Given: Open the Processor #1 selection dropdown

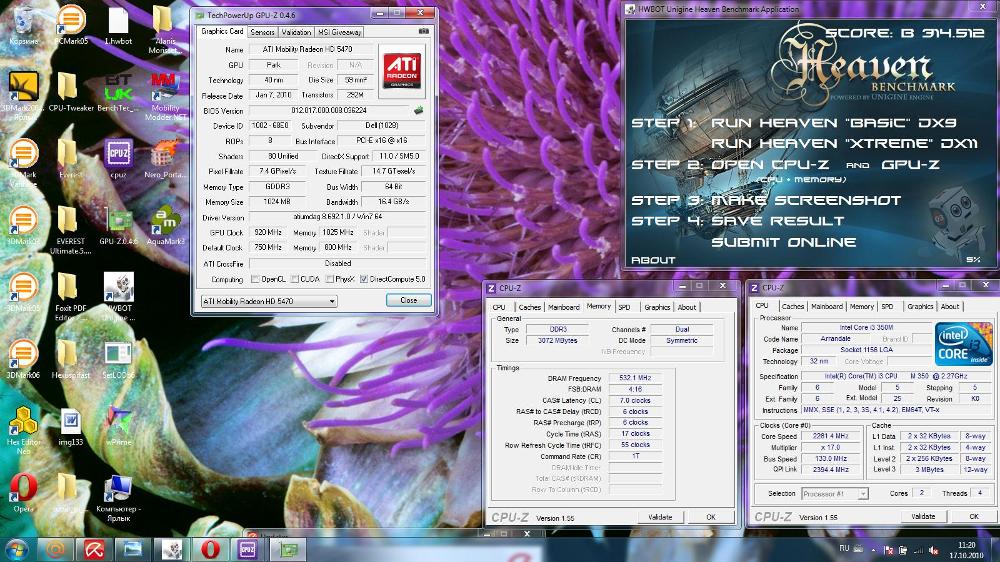Looking at the screenshot, I should click(835, 494).
